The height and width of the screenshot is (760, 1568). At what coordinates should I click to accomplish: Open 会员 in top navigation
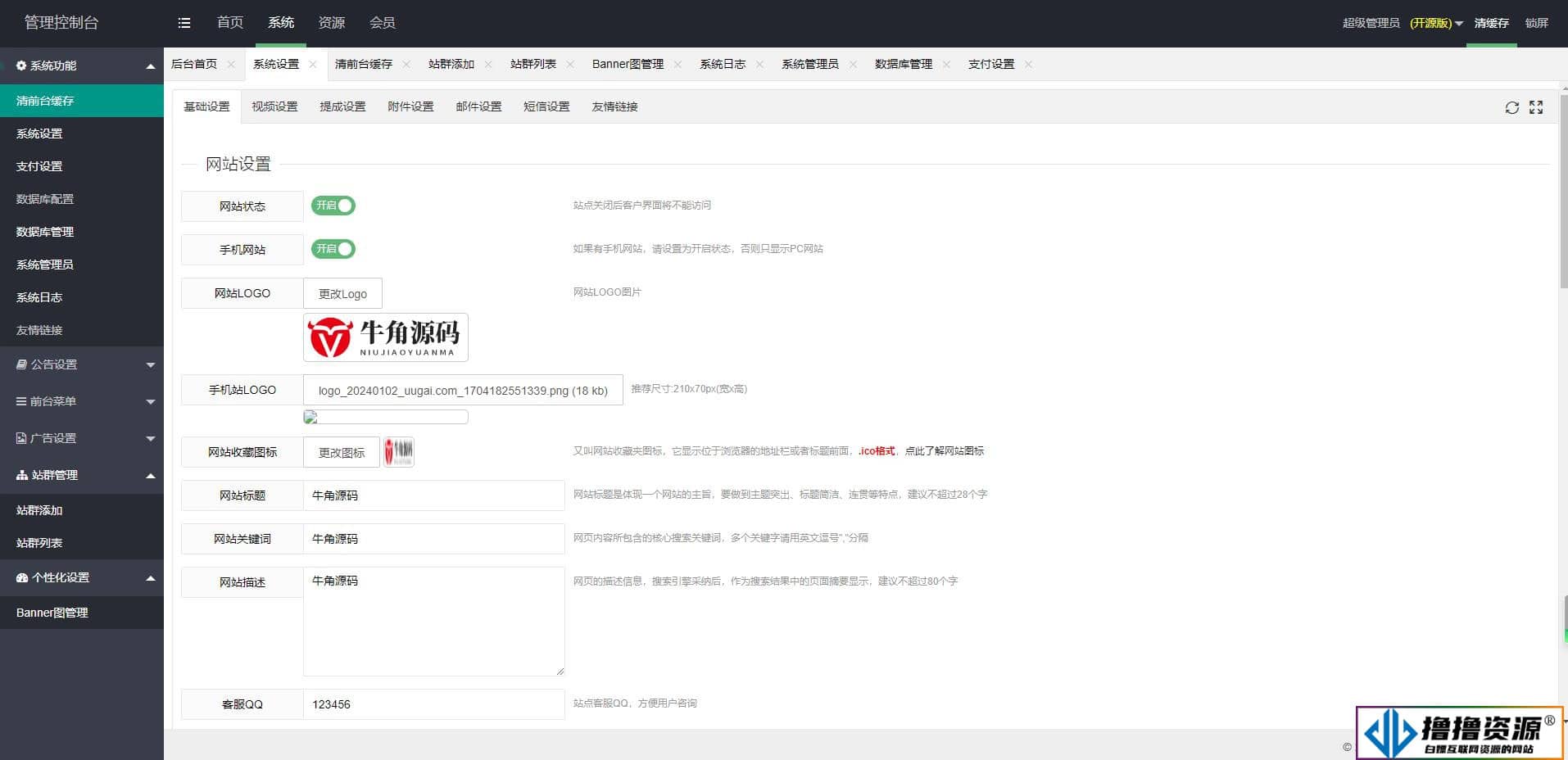[383, 23]
